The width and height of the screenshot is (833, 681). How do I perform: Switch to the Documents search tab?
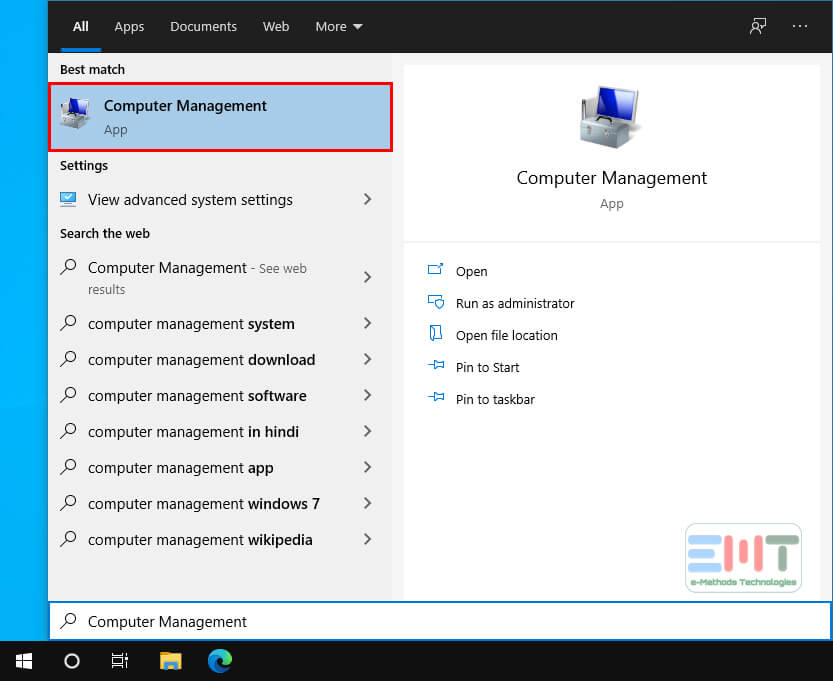pyautogui.click(x=203, y=26)
